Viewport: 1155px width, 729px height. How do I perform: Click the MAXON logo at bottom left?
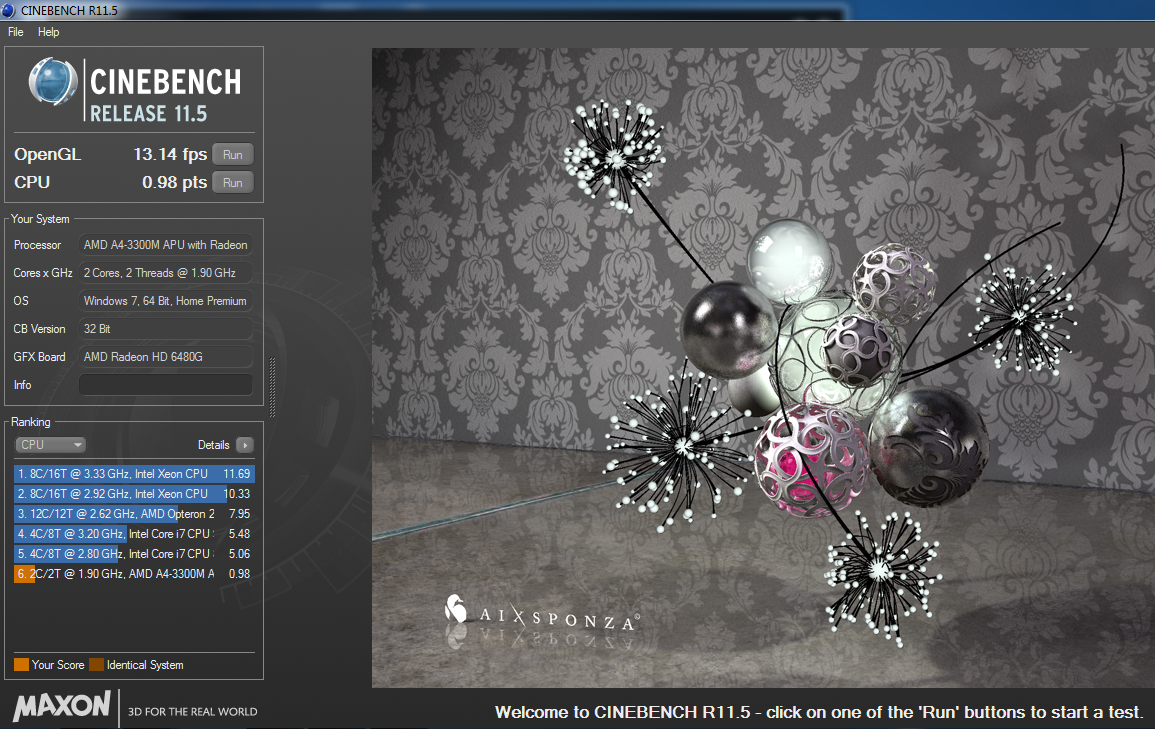[x=62, y=705]
